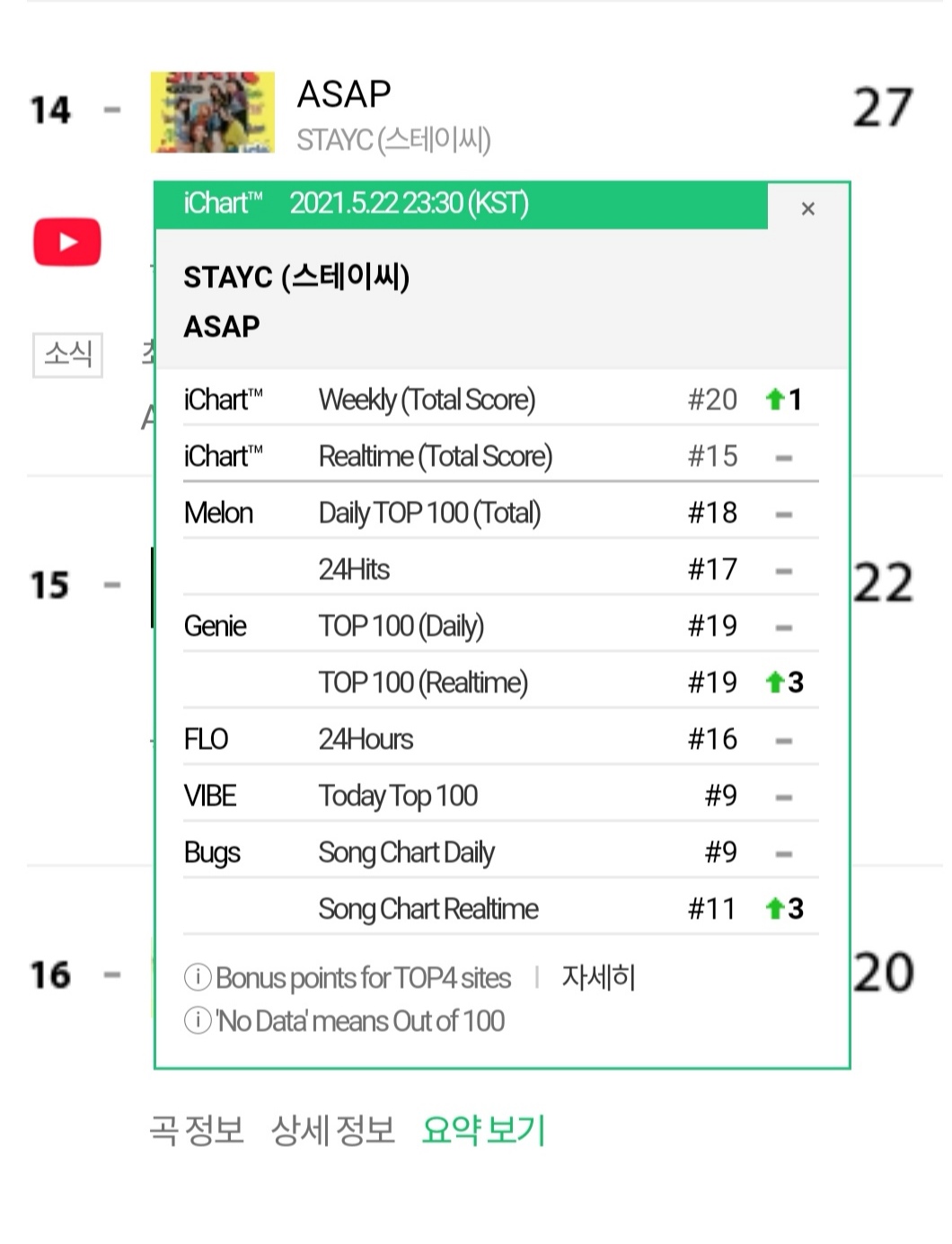
Task: Click the FLO 24Hours chart row
Action: click(500, 739)
